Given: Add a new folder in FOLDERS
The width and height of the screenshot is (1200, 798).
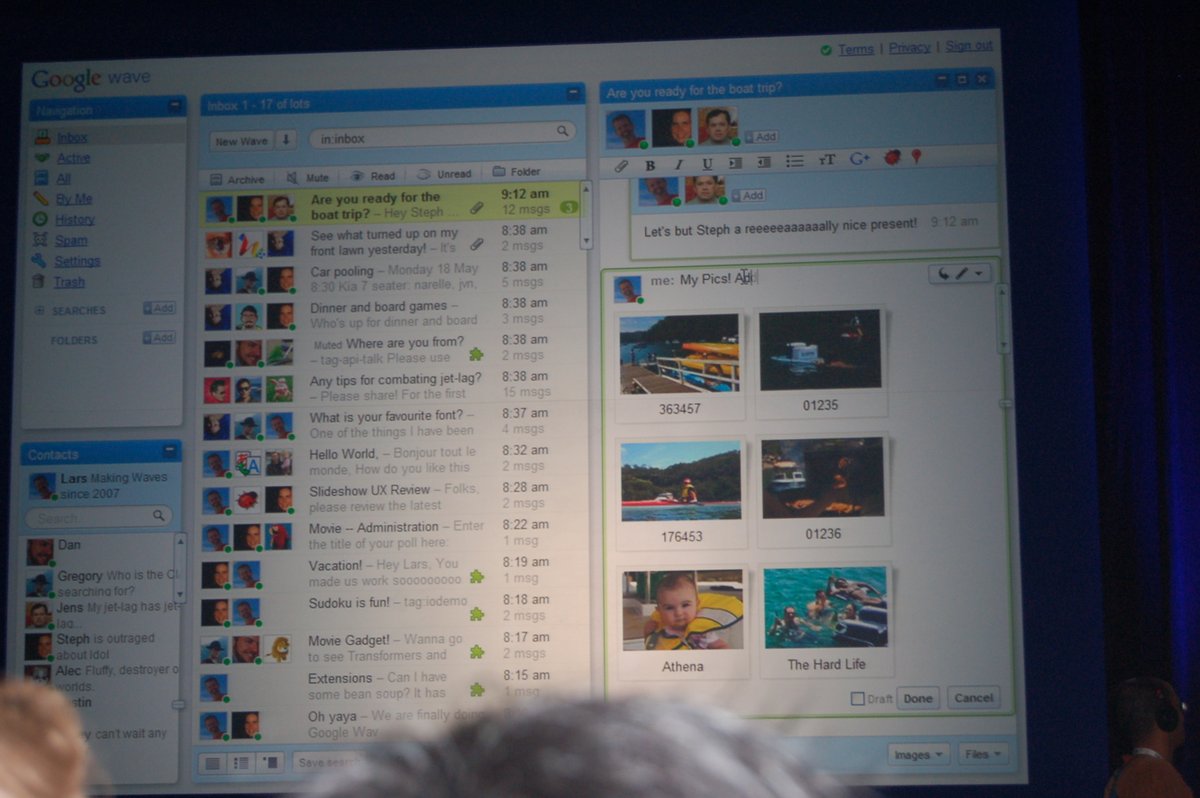Looking at the screenshot, I should (158, 338).
